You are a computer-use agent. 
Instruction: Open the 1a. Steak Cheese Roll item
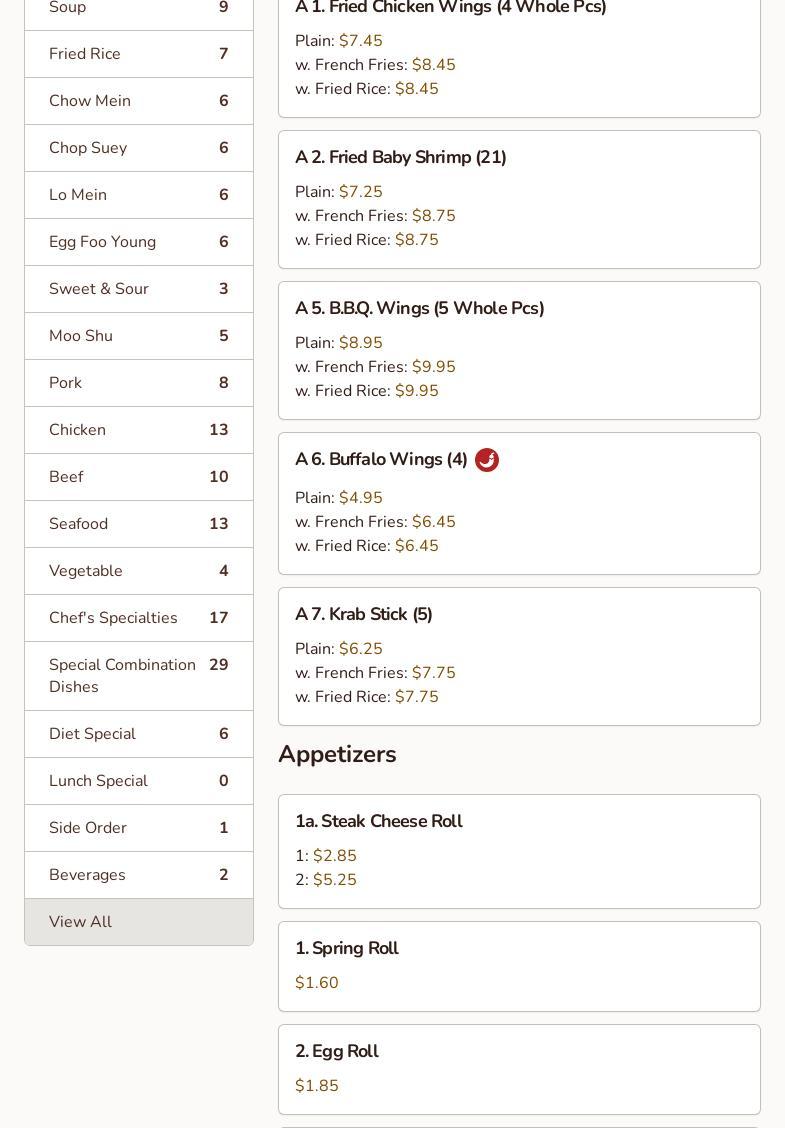[378, 821]
